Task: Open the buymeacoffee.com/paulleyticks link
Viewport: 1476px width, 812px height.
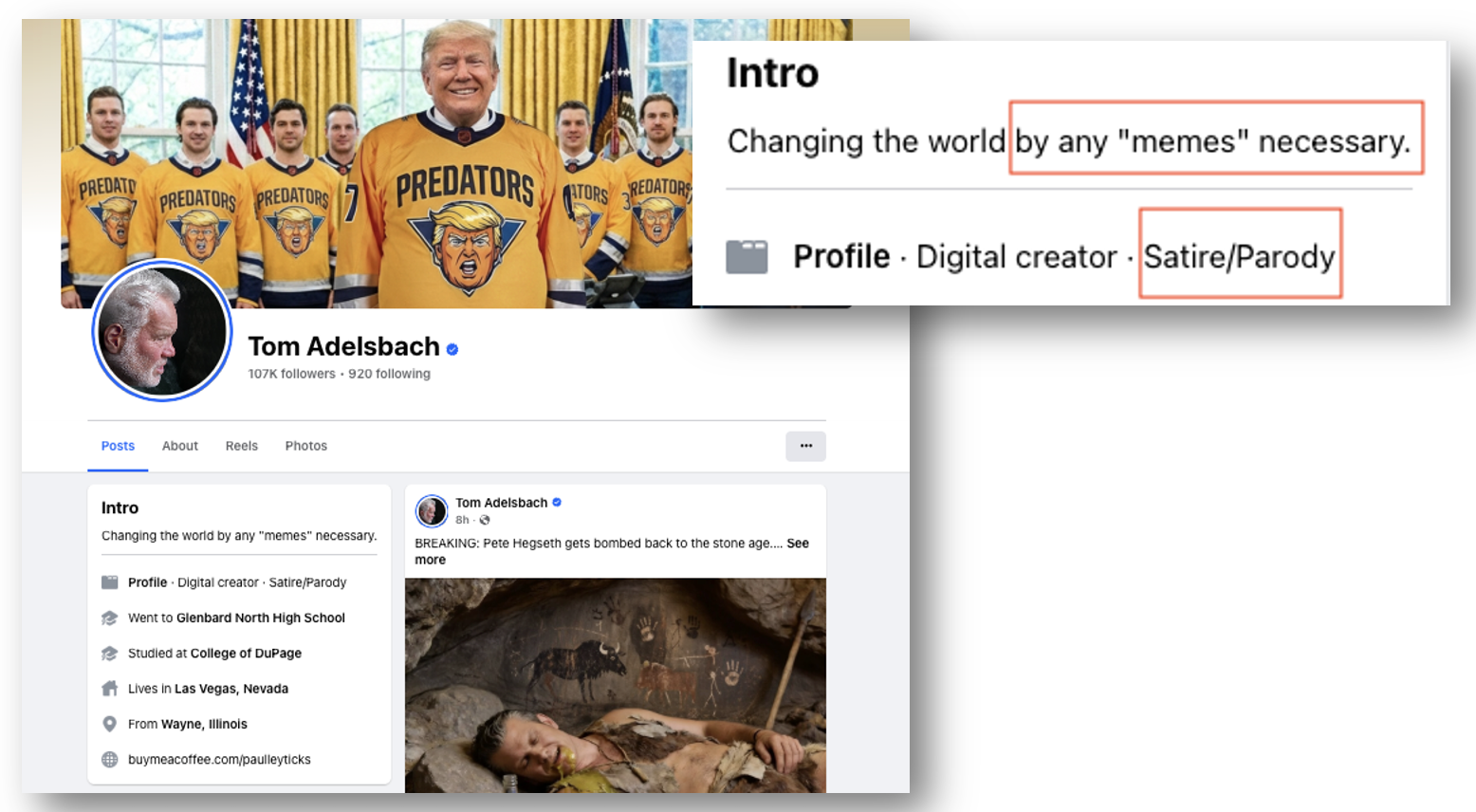Action: pos(219,760)
